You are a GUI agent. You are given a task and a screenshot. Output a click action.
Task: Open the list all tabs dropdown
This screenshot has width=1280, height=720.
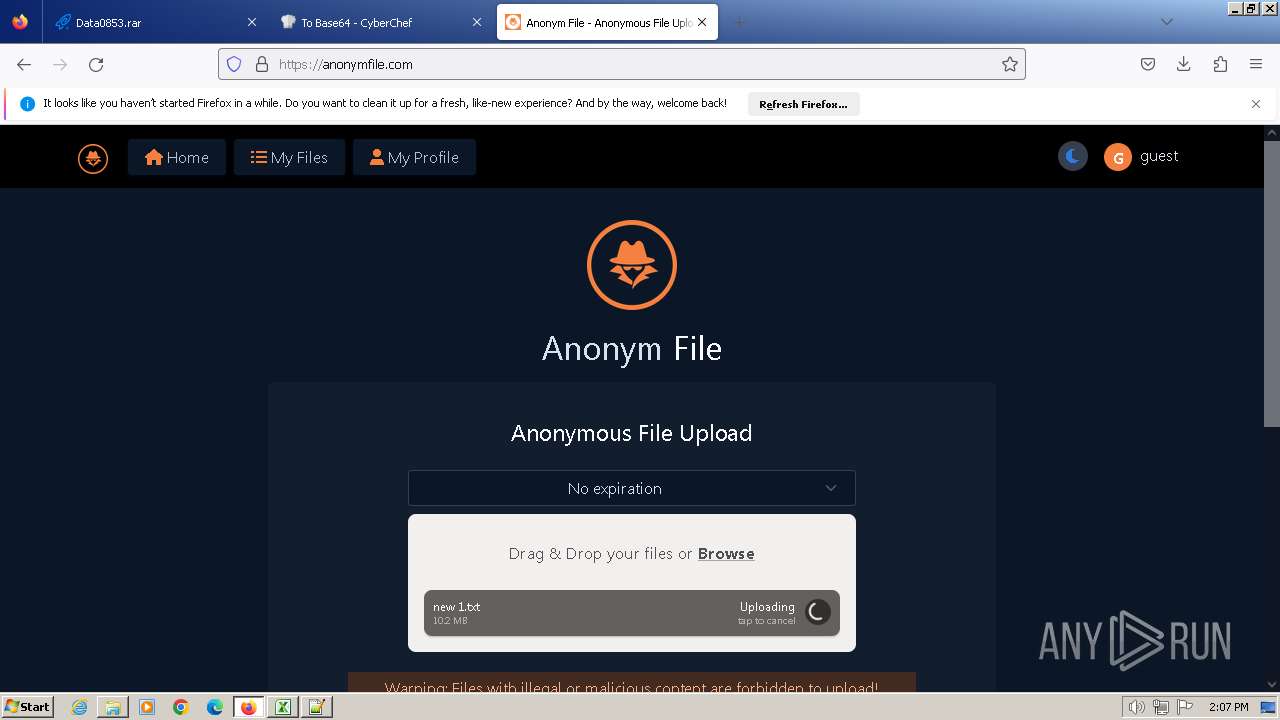1166,22
